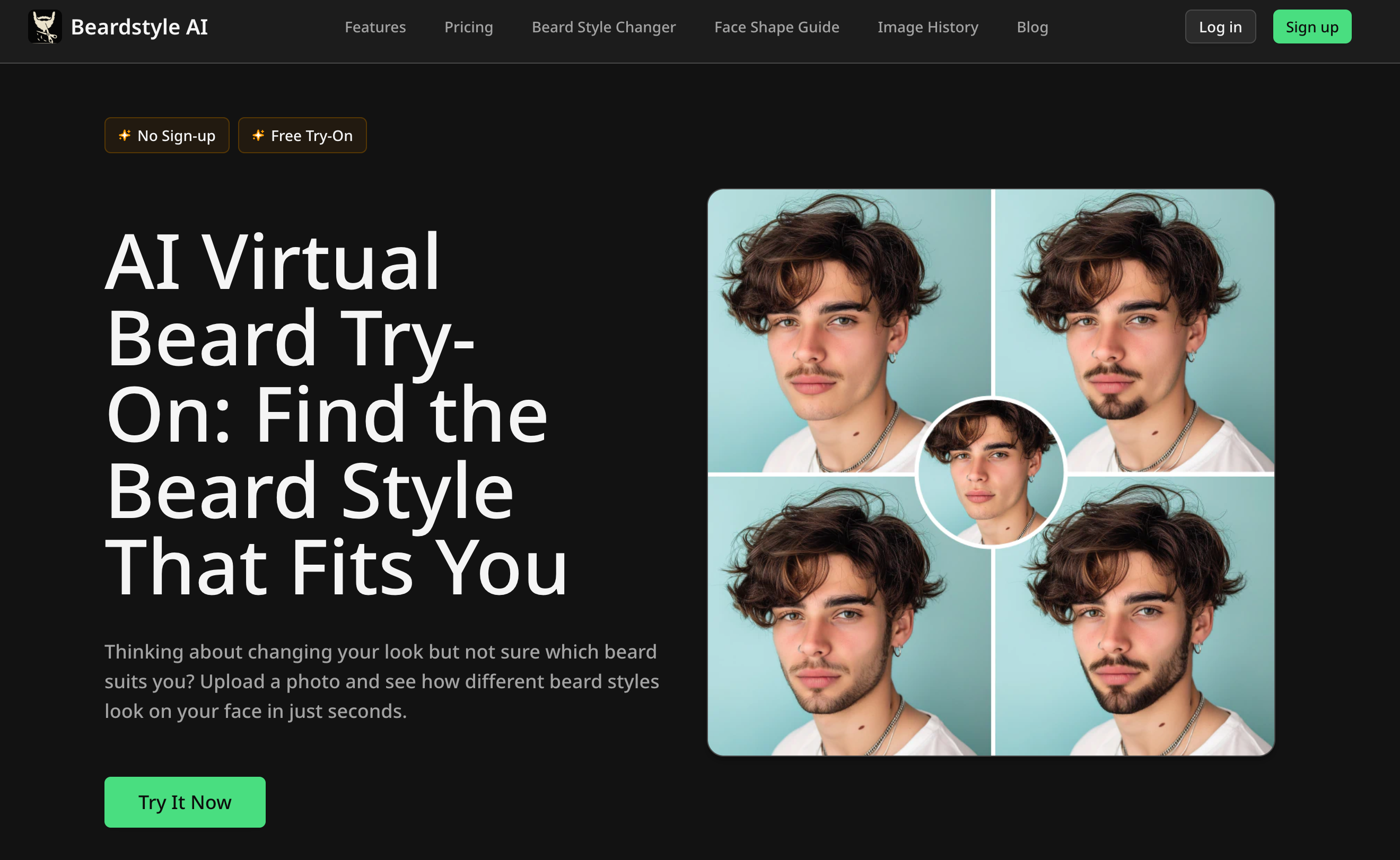1400x860 pixels.
Task: Click the Beardstyle AI beard logo icon
Action: (45, 27)
